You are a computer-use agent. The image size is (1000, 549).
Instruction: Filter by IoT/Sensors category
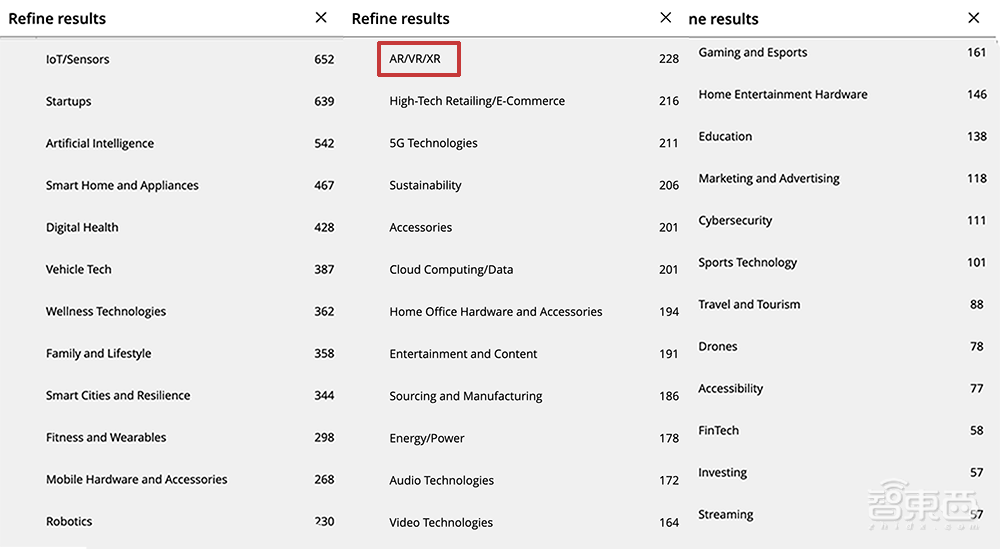(x=78, y=59)
